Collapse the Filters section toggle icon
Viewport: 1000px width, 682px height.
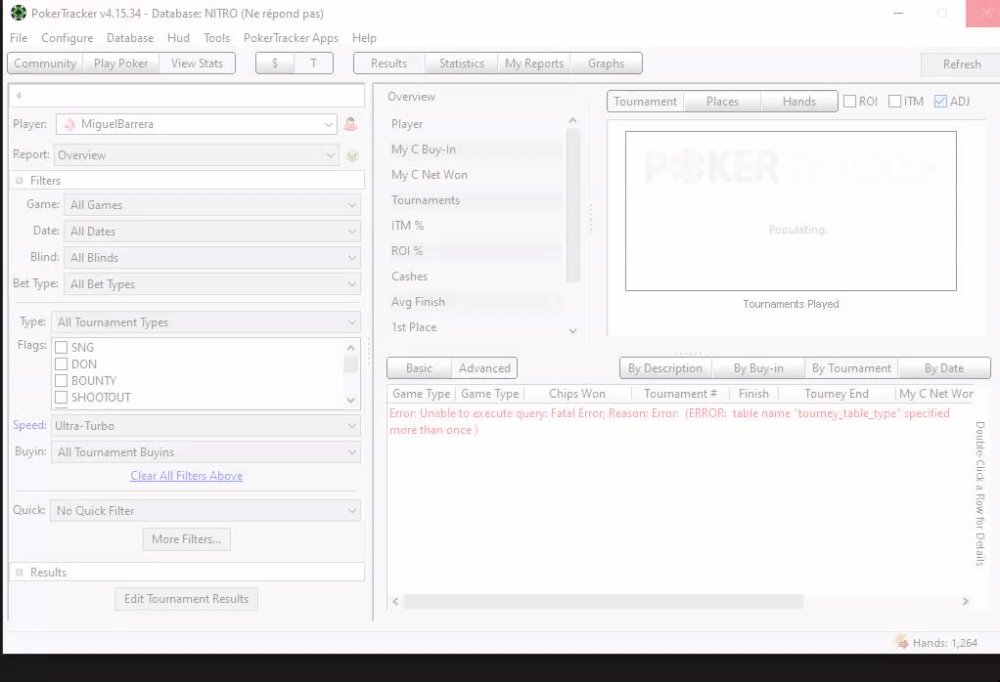click(19, 181)
